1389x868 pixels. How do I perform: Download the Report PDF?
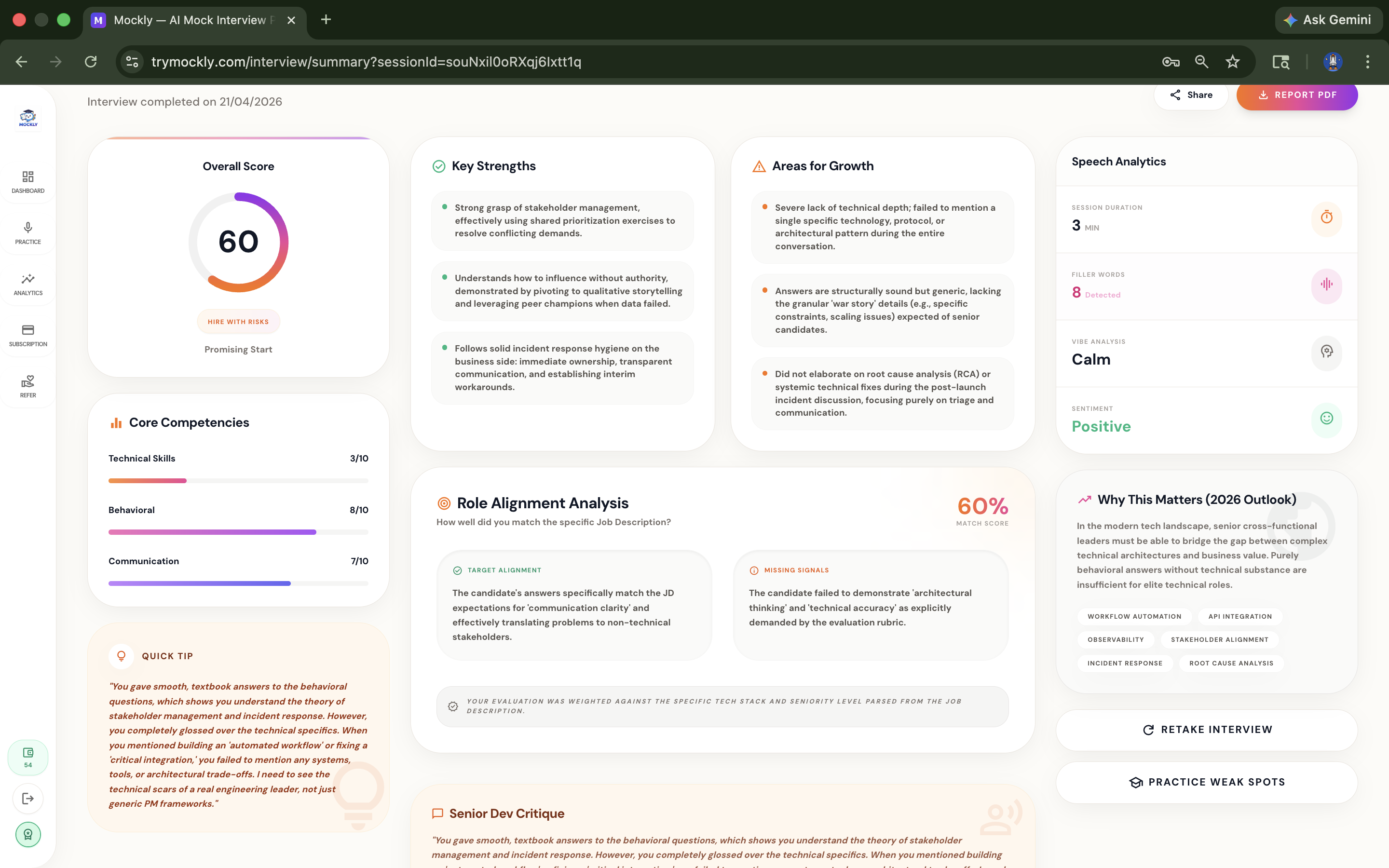1296,95
